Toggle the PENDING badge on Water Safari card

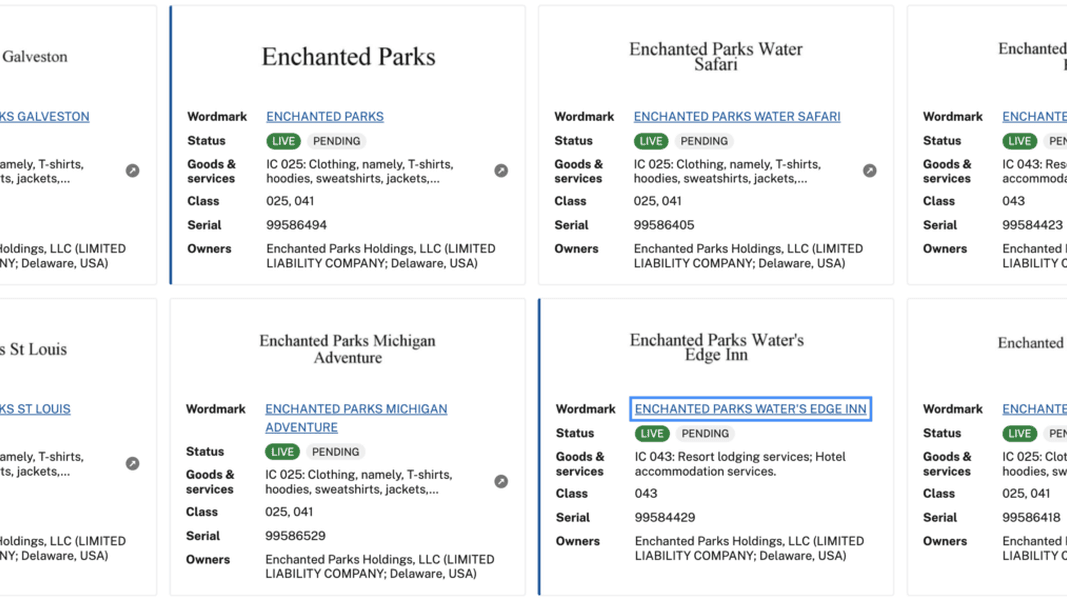tap(704, 141)
